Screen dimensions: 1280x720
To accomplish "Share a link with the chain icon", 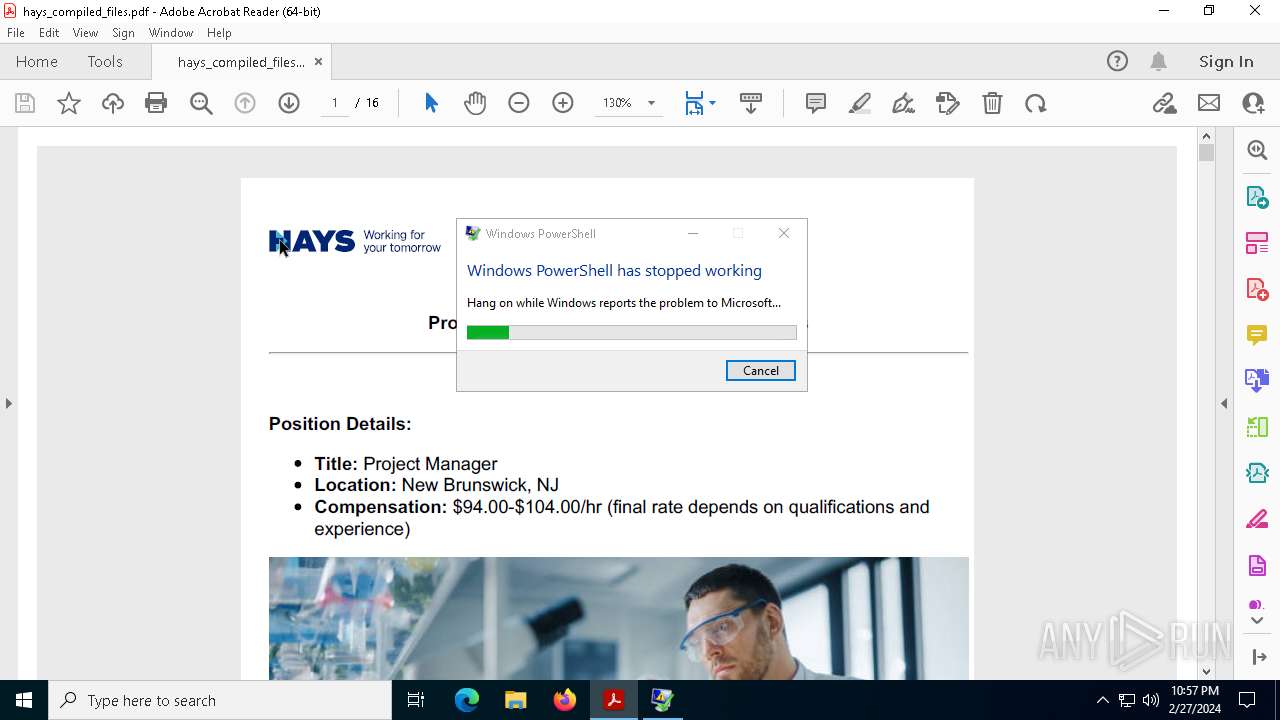I will (1165, 103).
